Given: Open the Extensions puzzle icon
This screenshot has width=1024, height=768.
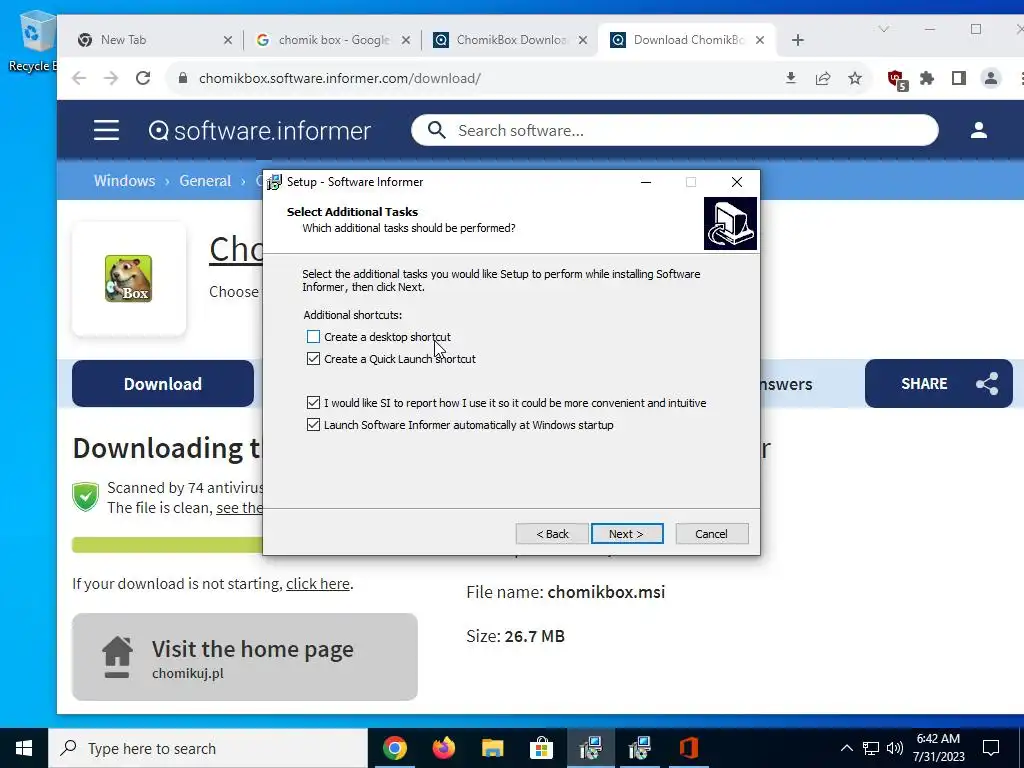Looking at the screenshot, I should pyautogui.click(x=927, y=78).
